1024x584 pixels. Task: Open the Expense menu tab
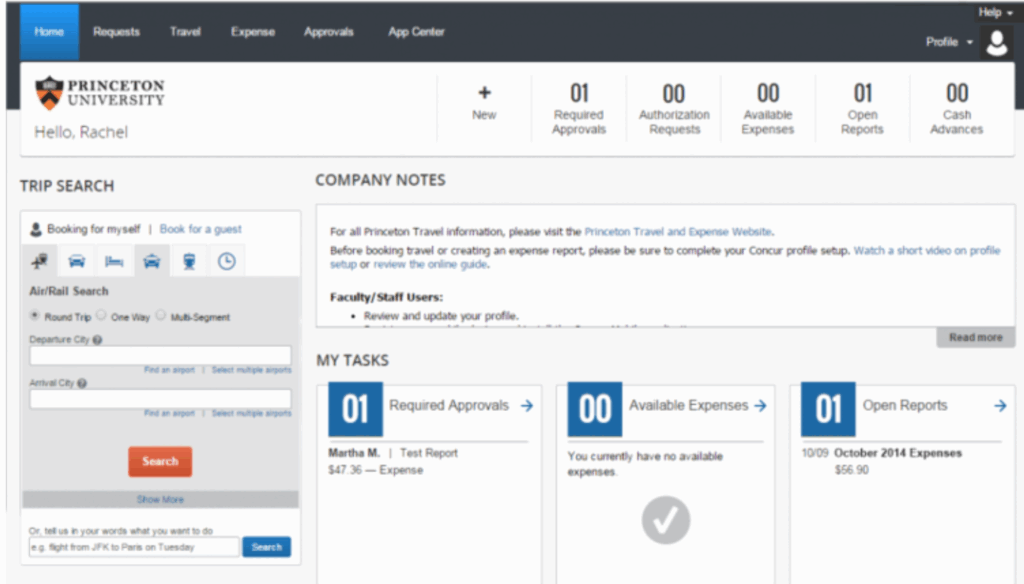[x=252, y=32]
